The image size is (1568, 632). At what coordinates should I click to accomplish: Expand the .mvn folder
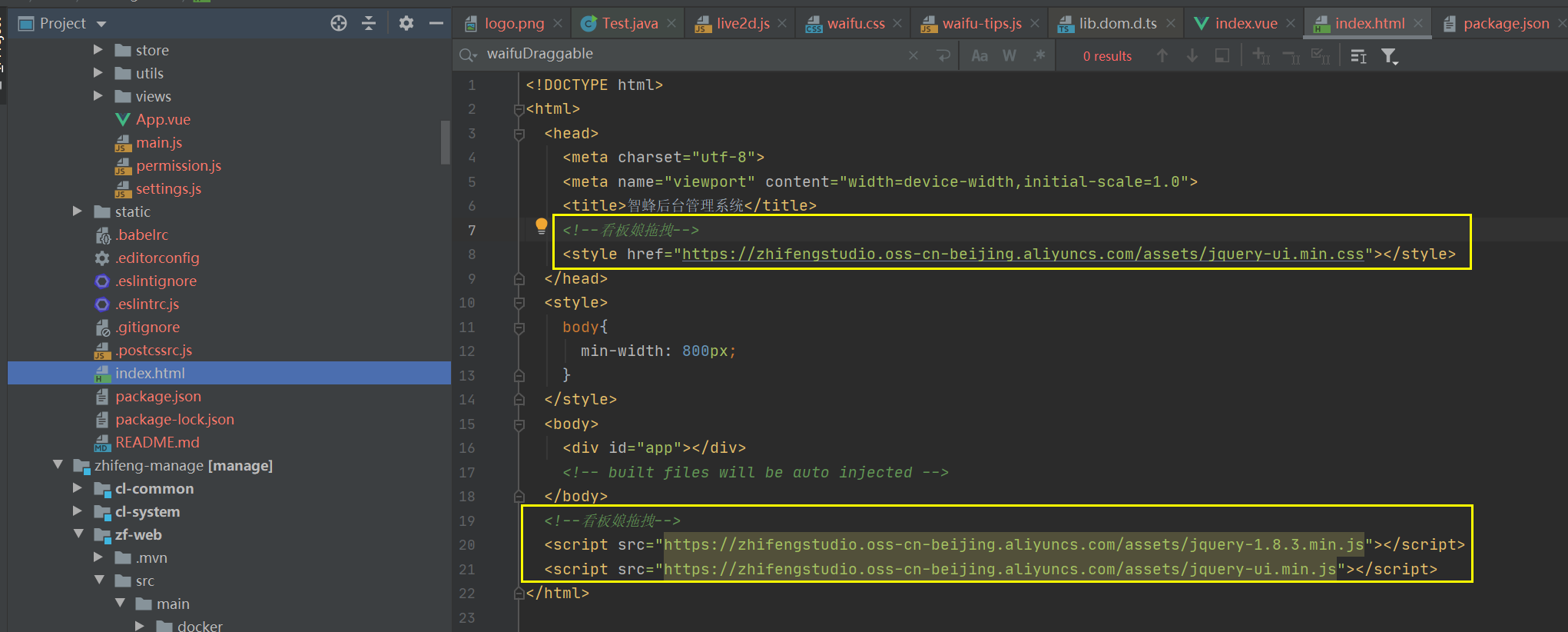coord(98,557)
